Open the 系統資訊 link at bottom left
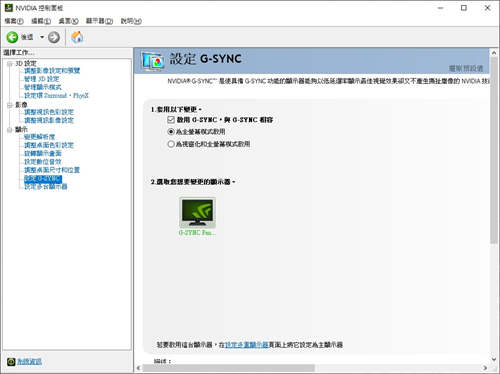Image resolution: width=500 pixels, height=374 pixels. pyautogui.click(x=29, y=362)
